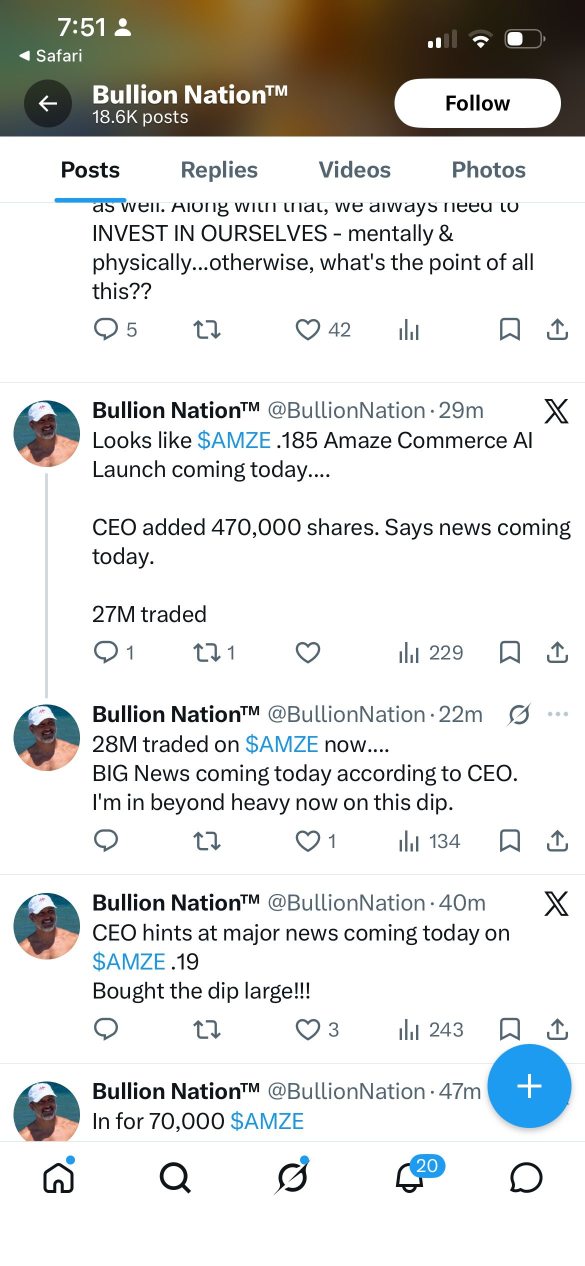Viewport: 585px width, 1266px height.
Task: Tap the back arrow next to Bullion Nation
Action: coord(48,104)
